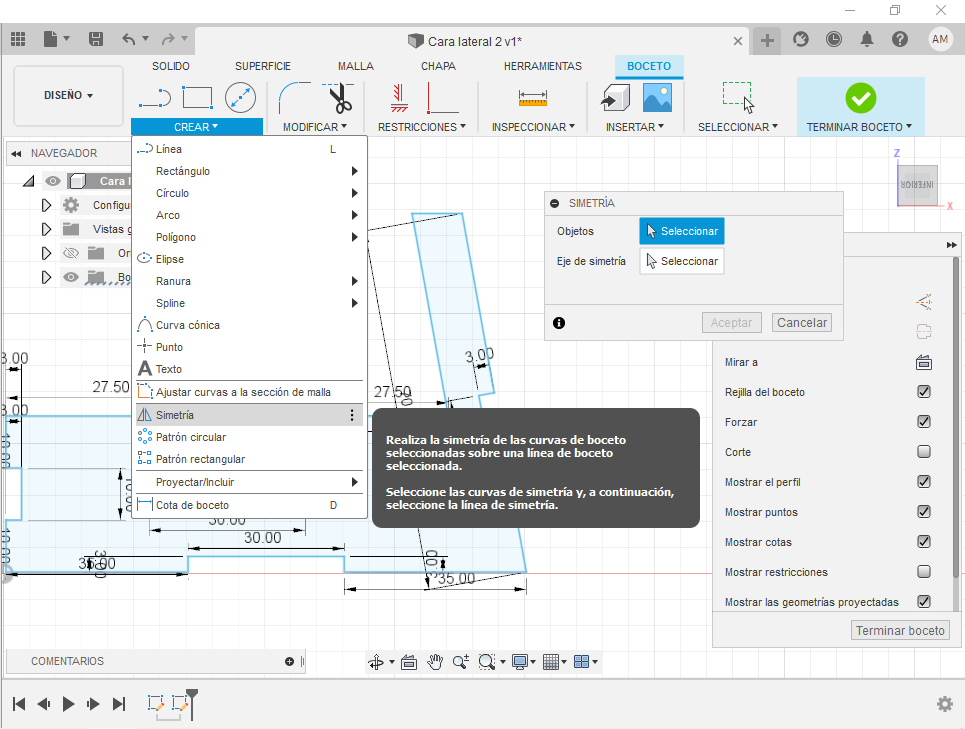Open the job status clock icon

click(833, 39)
